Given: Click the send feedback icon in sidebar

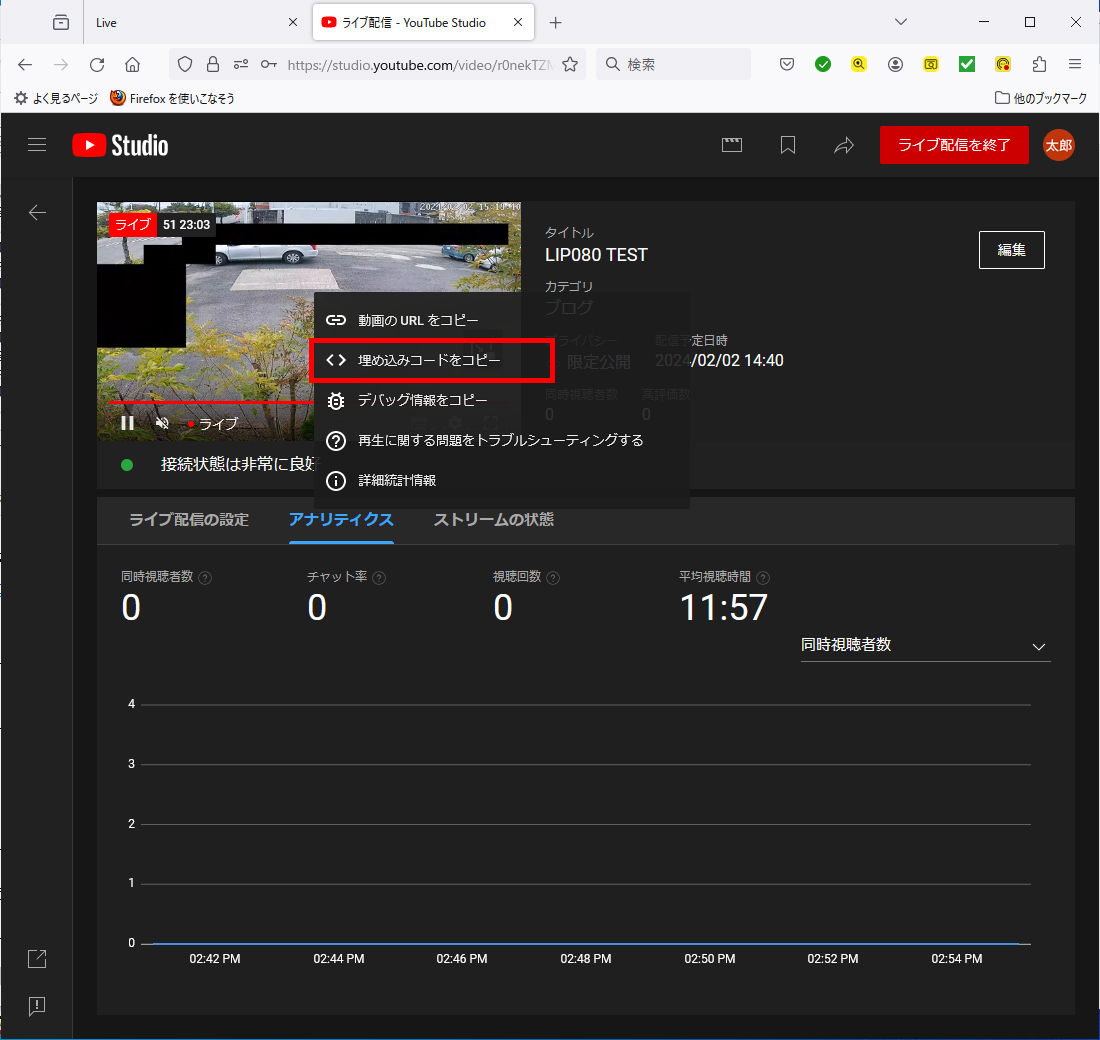Looking at the screenshot, I should 36,1006.
